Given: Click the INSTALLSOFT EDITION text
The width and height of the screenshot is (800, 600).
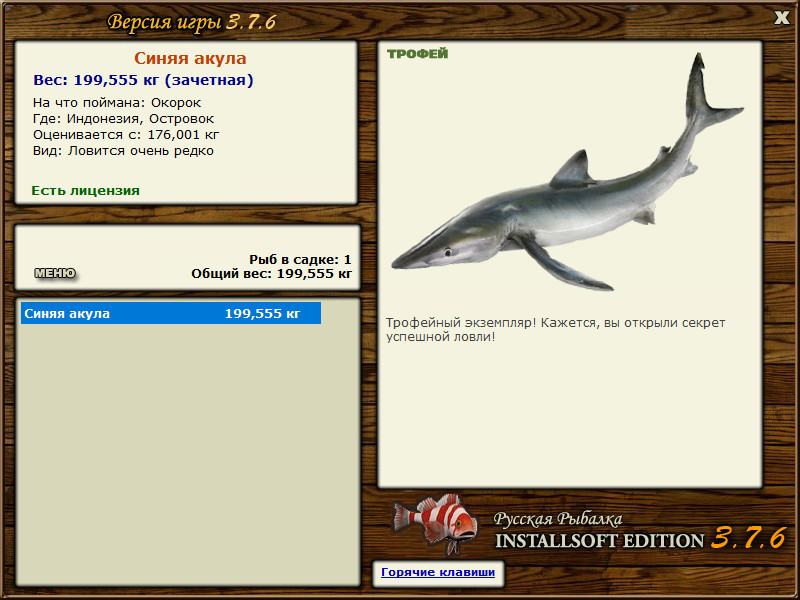Looking at the screenshot, I should coord(599,541).
